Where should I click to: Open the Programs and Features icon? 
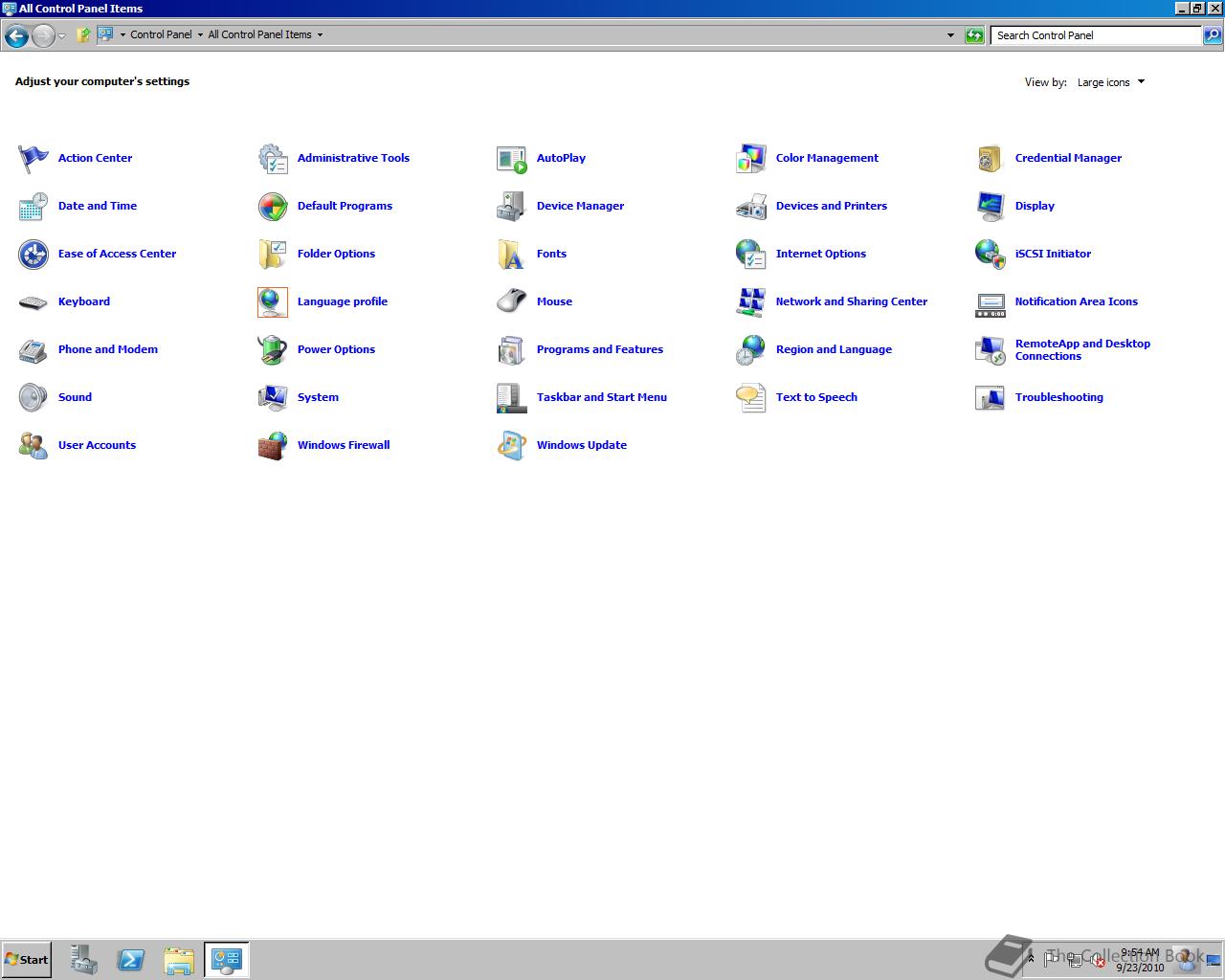tap(512, 350)
